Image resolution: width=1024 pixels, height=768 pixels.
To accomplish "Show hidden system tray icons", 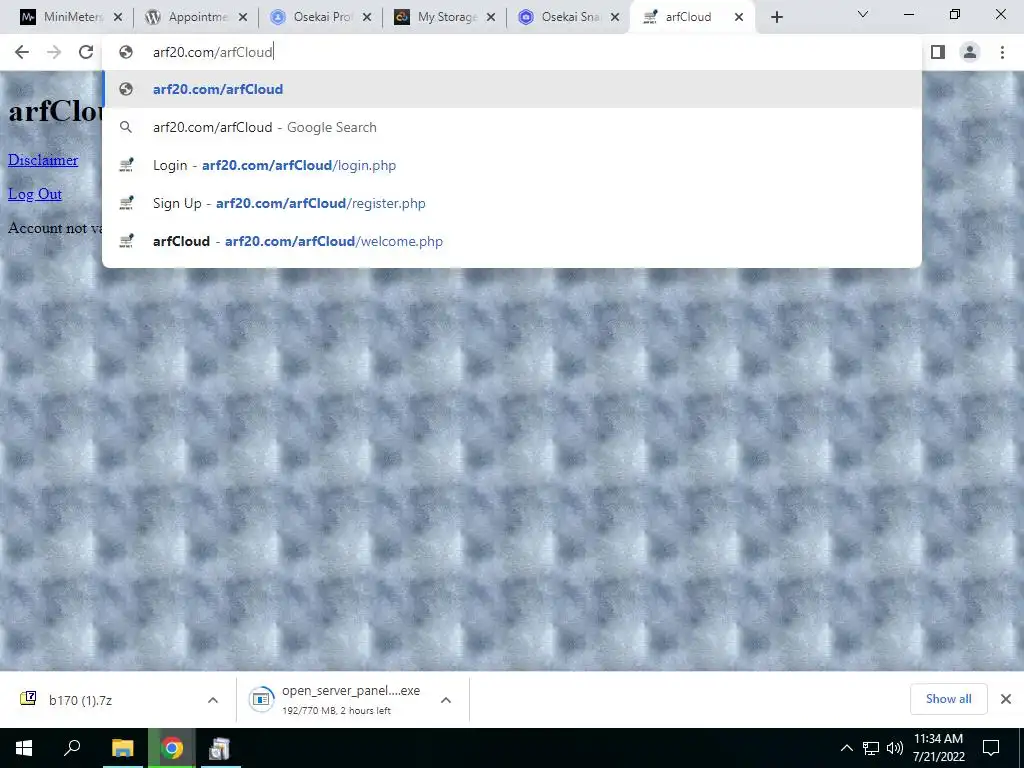I will click(846, 748).
